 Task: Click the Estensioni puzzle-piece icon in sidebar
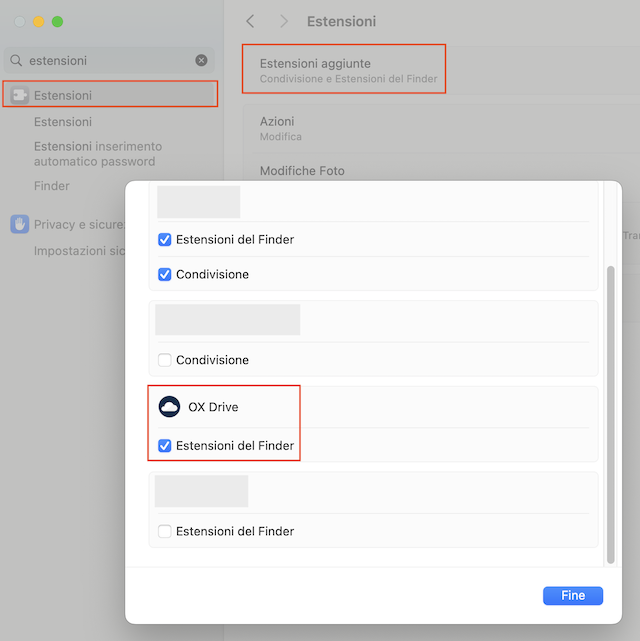point(19,95)
